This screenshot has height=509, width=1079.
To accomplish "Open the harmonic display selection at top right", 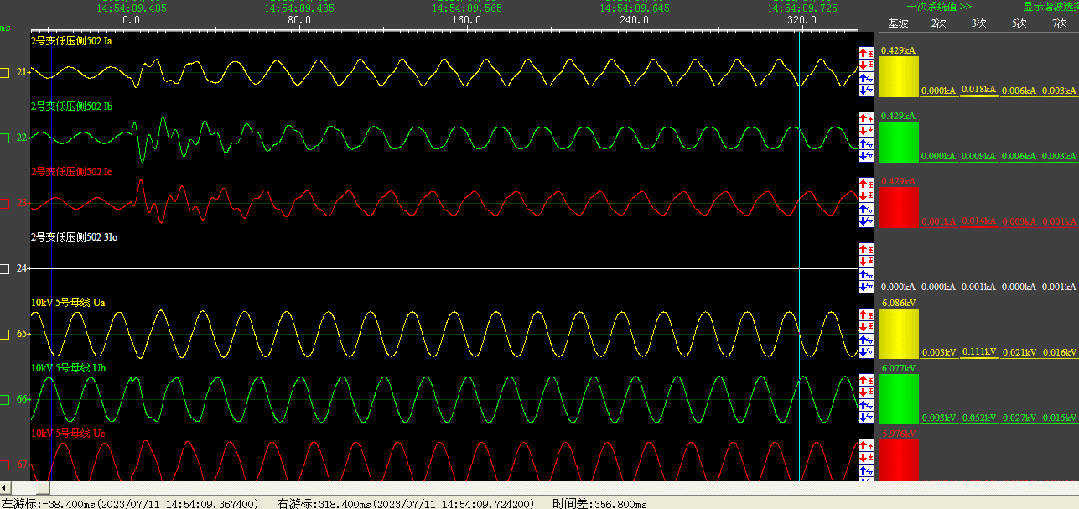I will [x=1050, y=6].
